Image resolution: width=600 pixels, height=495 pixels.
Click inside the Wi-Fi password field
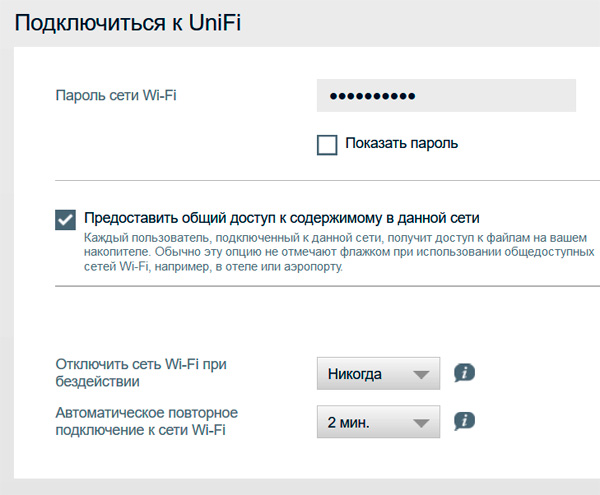pyautogui.click(x=446, y=96)
